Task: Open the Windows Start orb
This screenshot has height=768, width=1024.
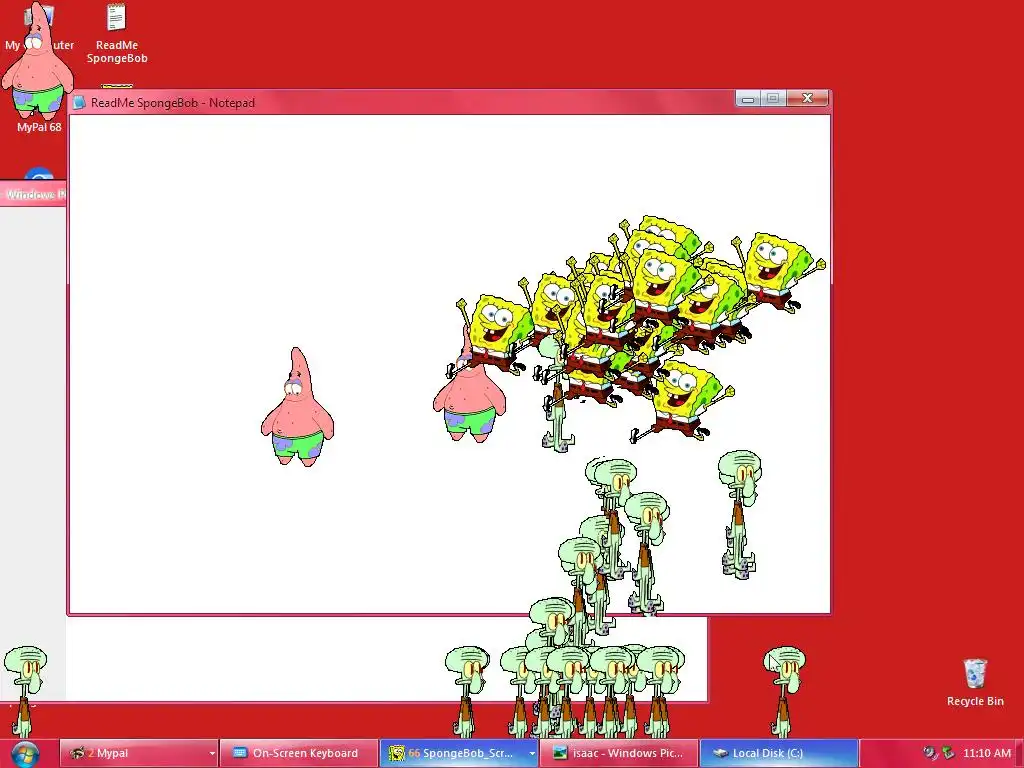Action: 25,754
